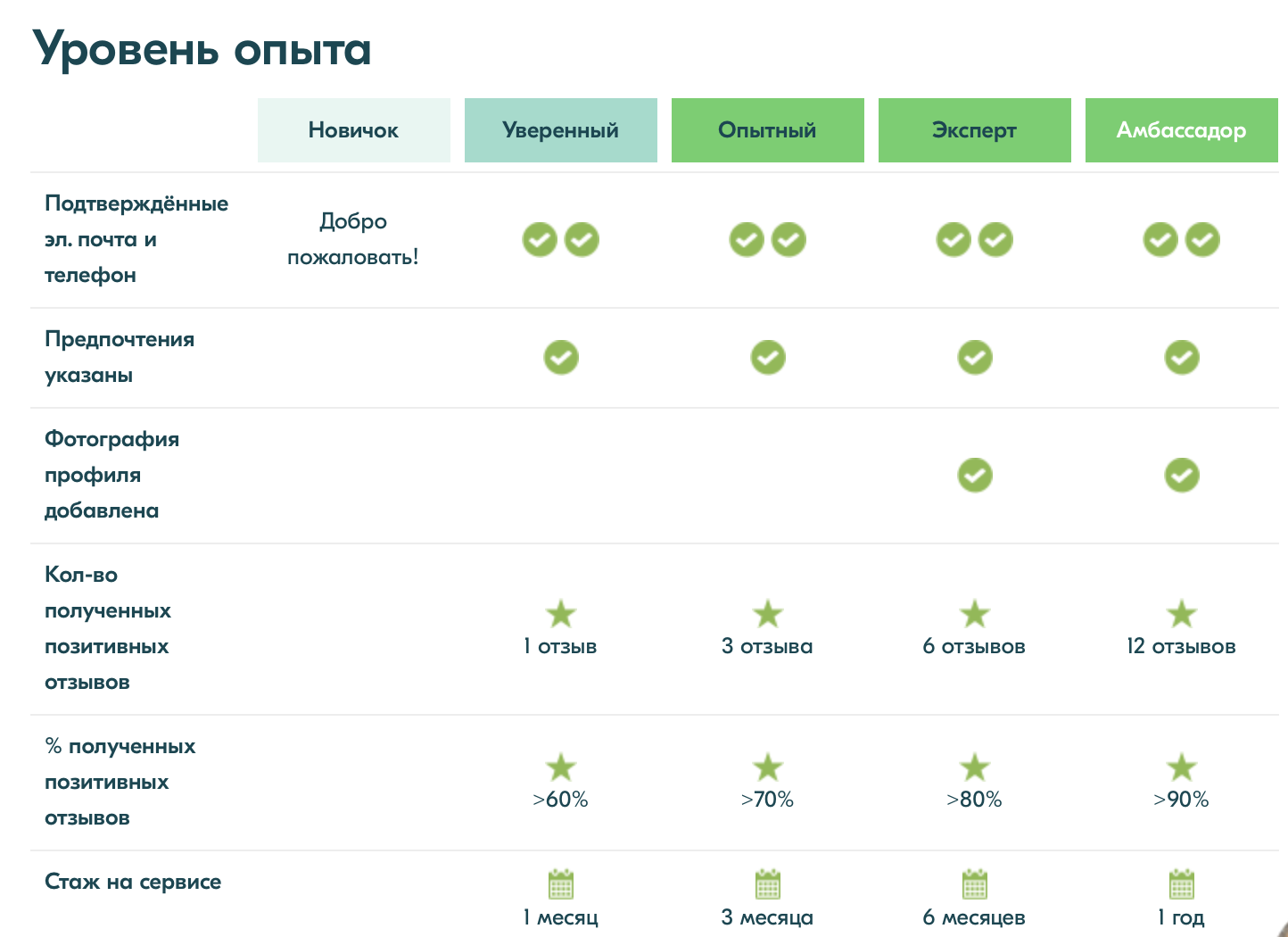Image resolution: width=1288 pixels, height=937 pixels.
Task: Click first confirmation checkmark under Амбассадор
Action: 1160,240
